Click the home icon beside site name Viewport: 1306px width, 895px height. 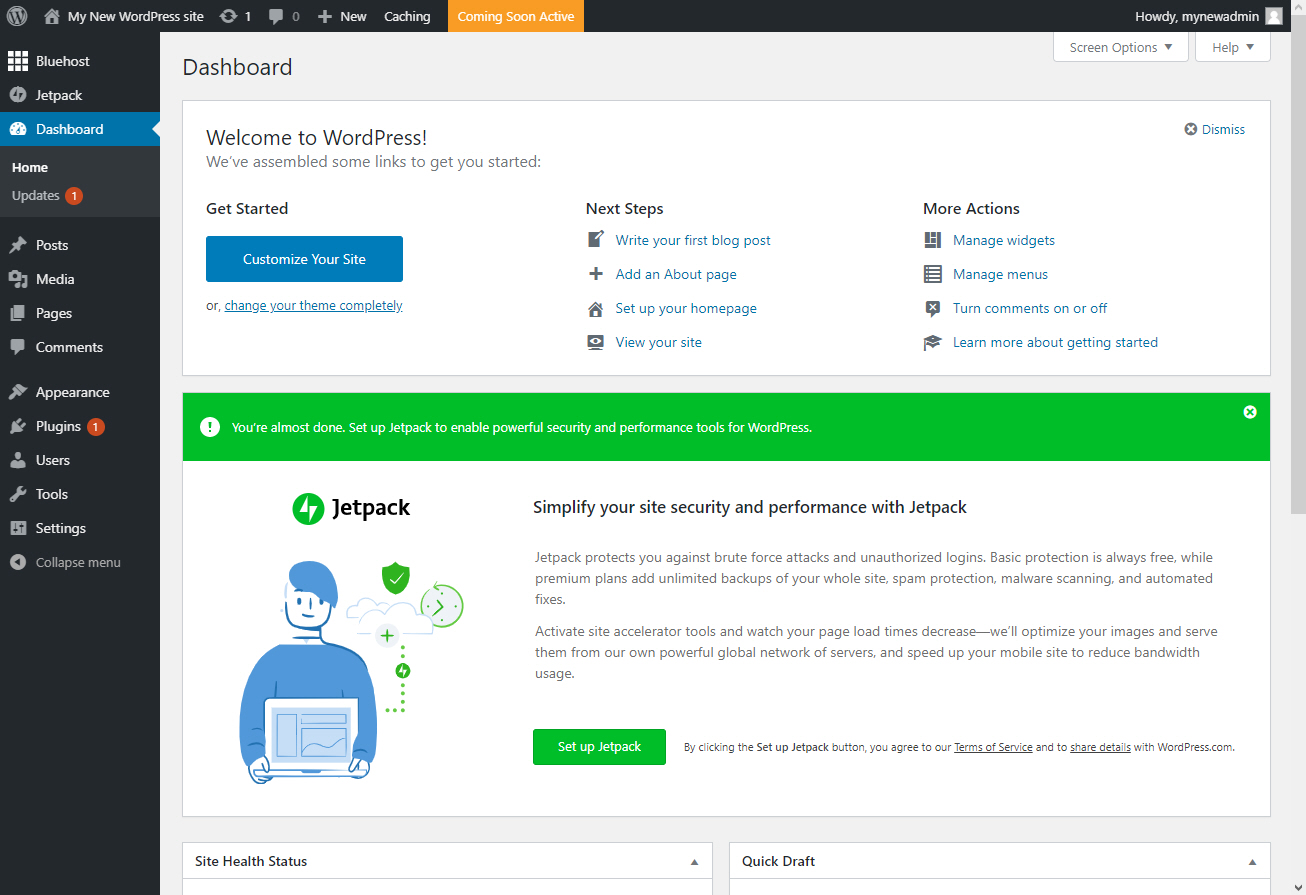pos(52,16)
